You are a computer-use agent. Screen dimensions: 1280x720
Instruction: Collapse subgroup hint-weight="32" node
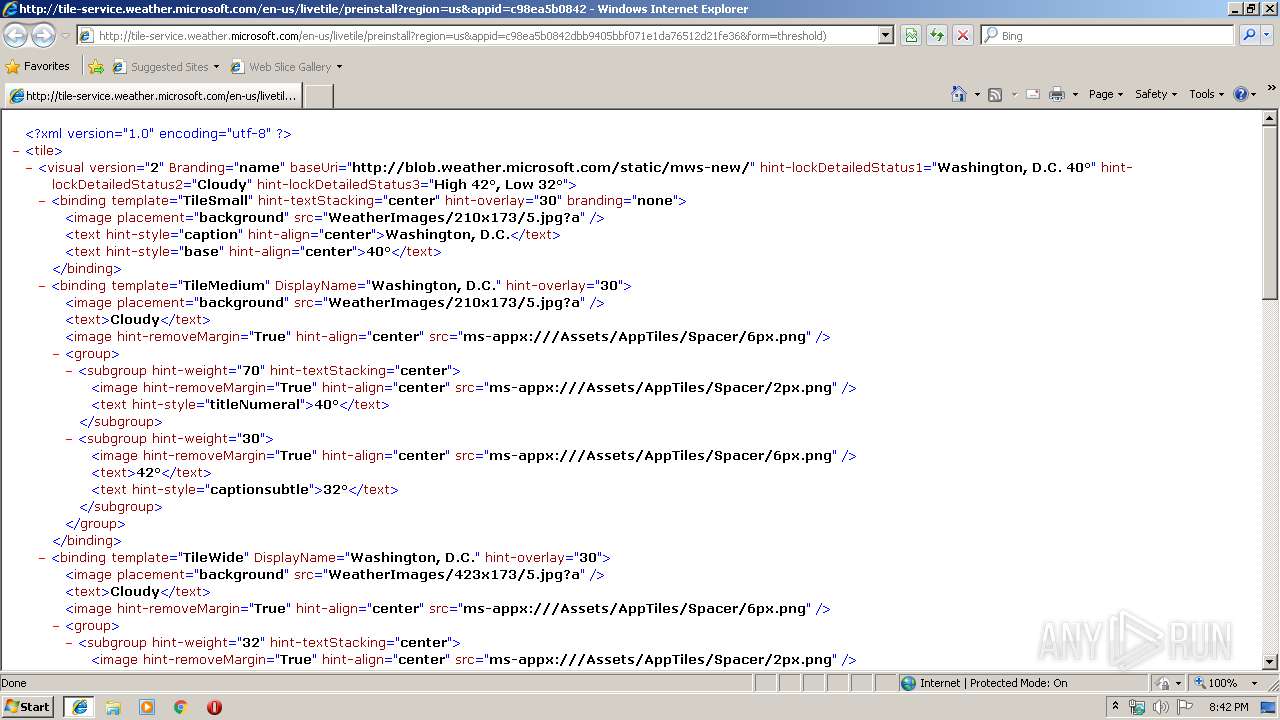coord(70,643)
